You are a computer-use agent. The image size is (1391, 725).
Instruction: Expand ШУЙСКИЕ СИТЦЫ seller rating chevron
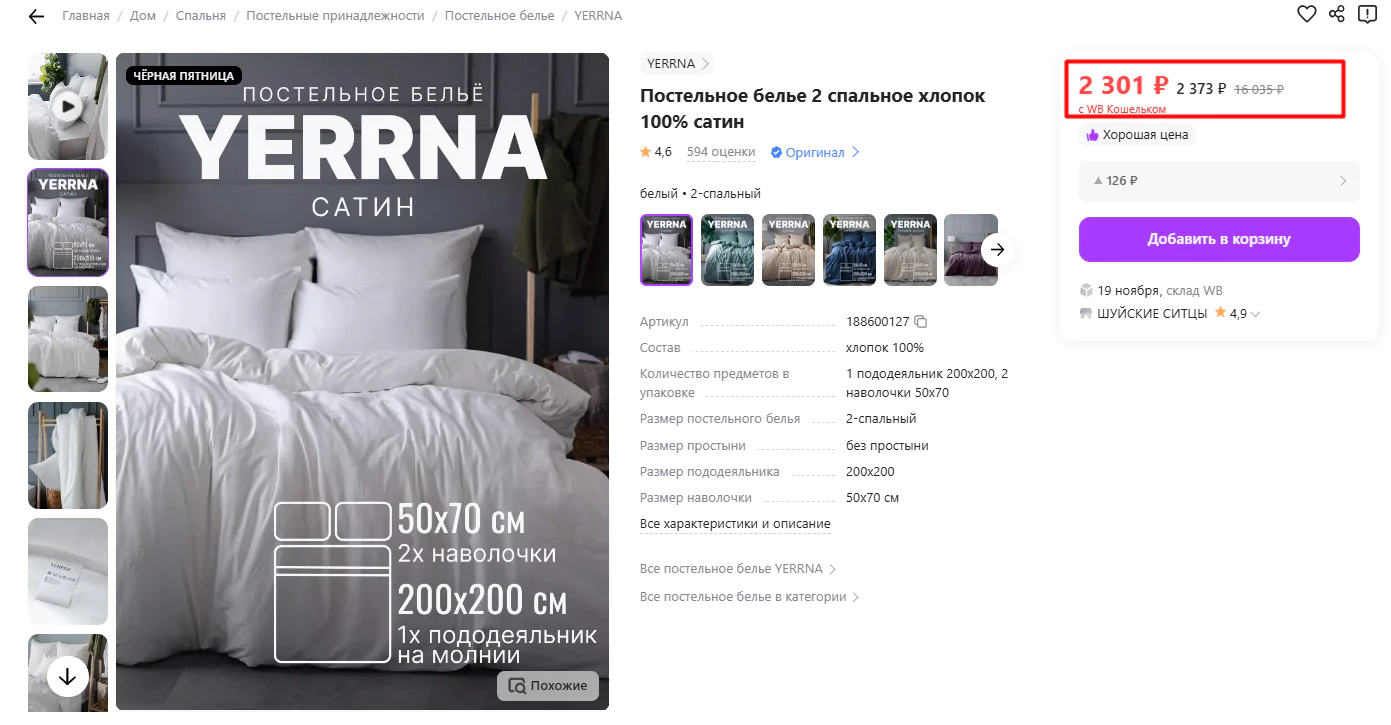click(x=1256, y=314)
